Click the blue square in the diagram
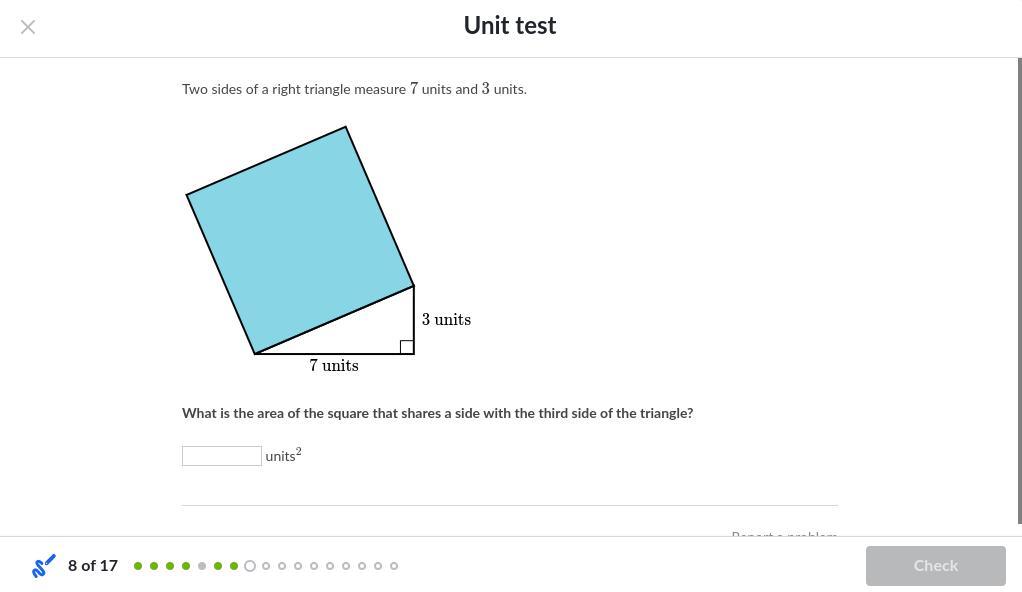This screenshot has width=1022, height=592. pyautogui.click(x=300, y=240)
